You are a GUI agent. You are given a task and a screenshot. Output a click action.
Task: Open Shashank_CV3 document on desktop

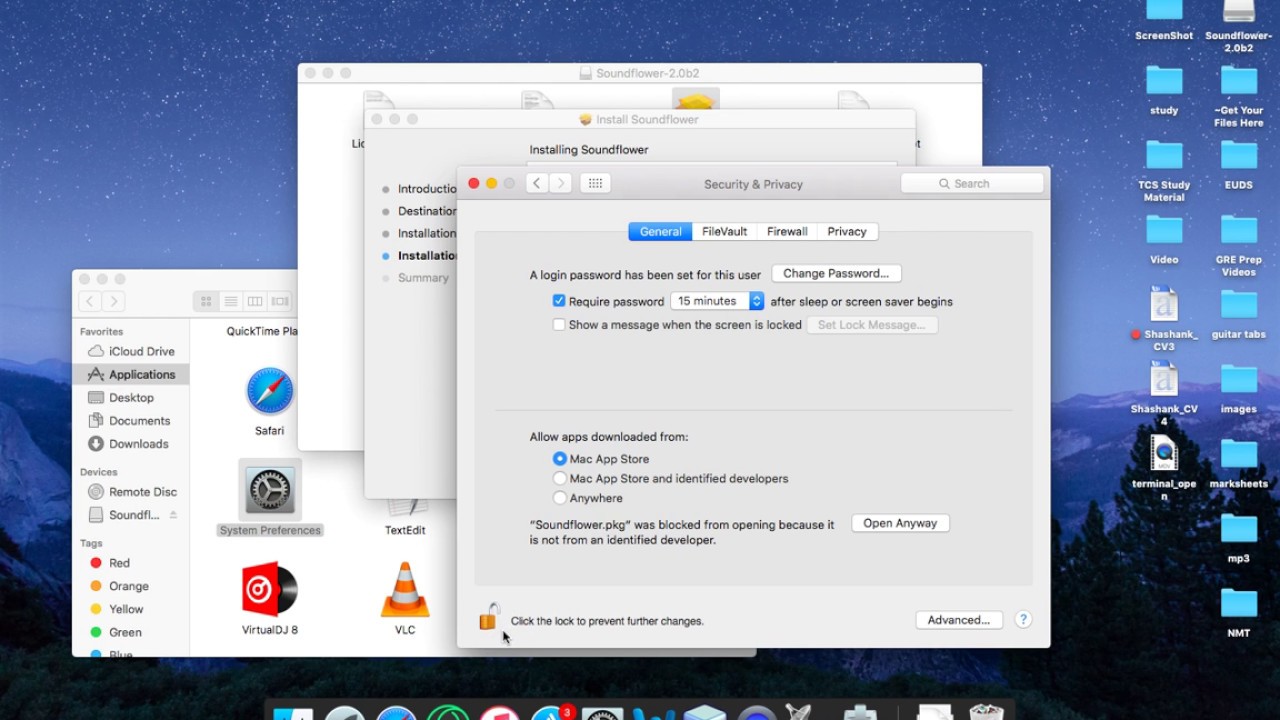point(1164,305)
